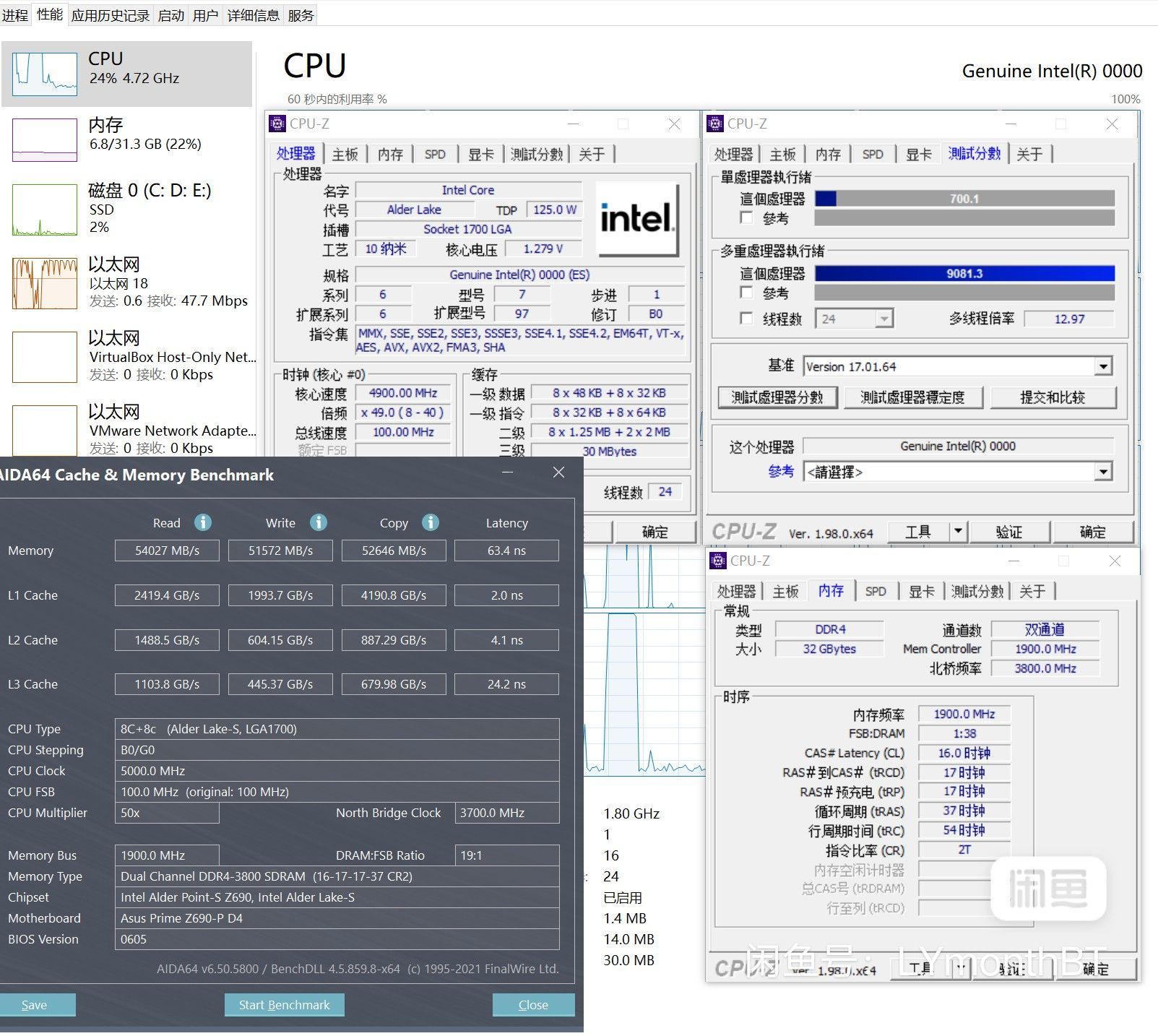Open 关于 tab in CPU-Z benchmark window

click(1029, 154)
